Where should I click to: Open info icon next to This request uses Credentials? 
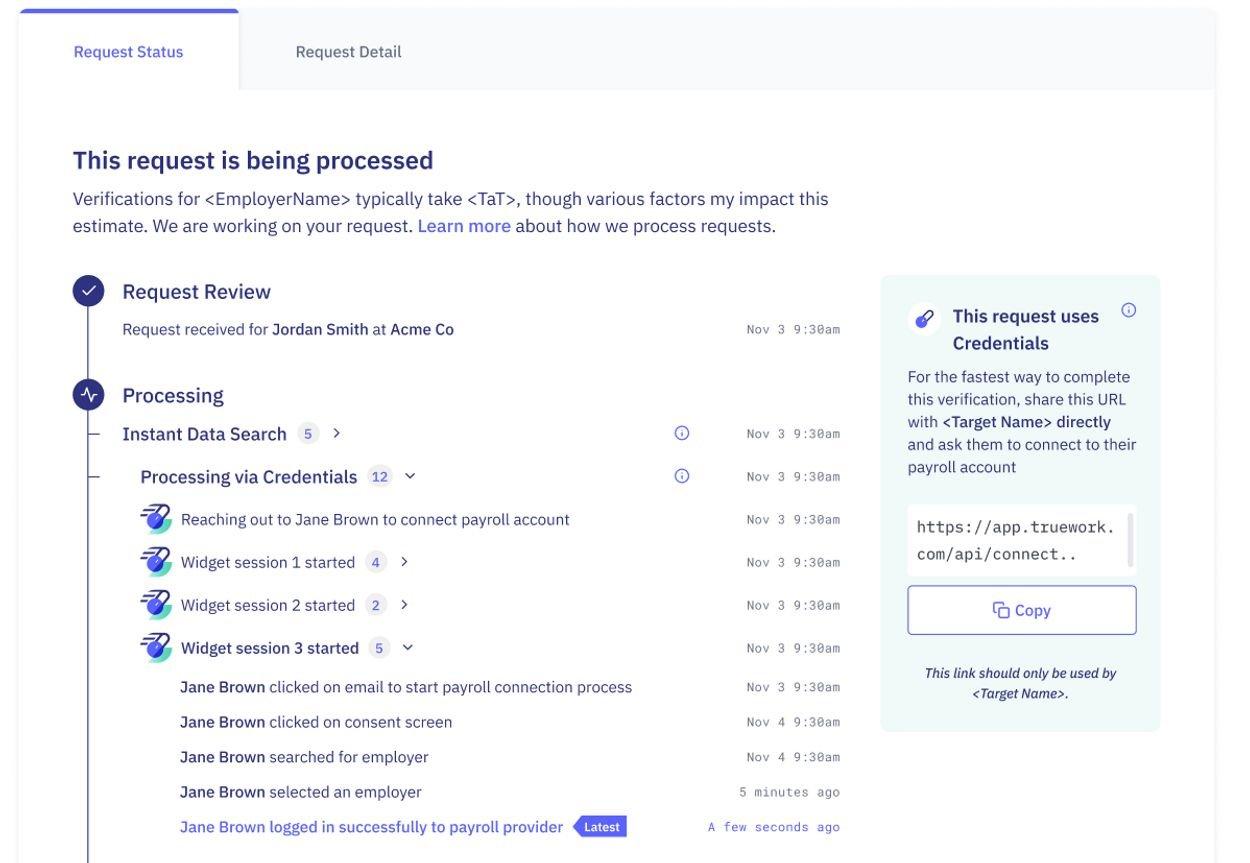pos(1129,310)
